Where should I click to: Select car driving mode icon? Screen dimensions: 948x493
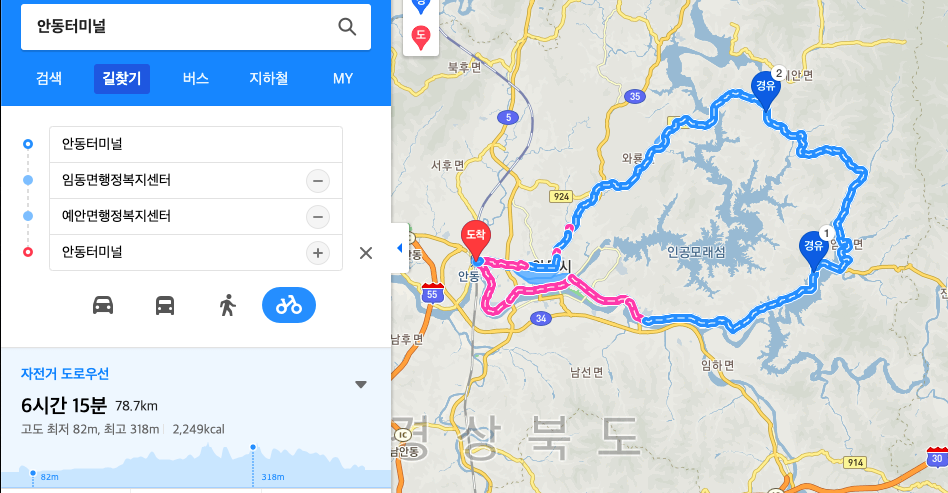click(x=103, y=305)
